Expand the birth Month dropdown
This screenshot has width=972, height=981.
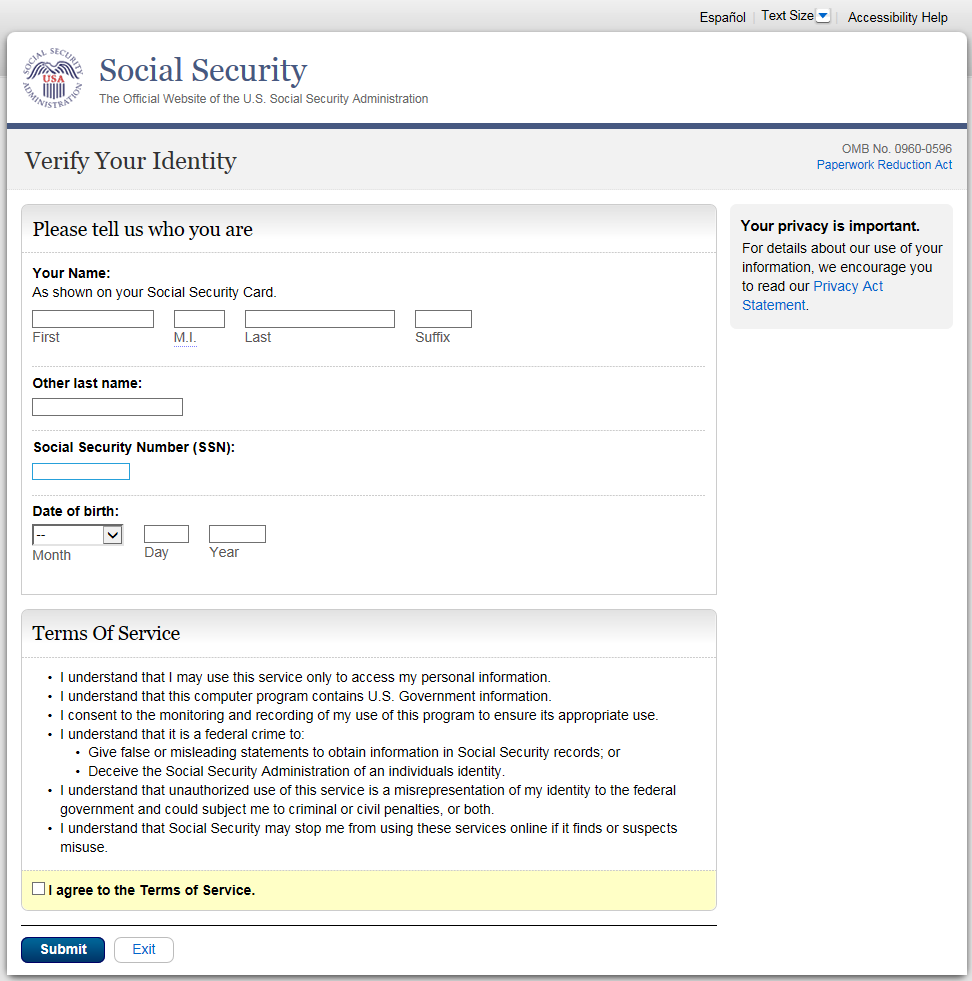[77, 535]
